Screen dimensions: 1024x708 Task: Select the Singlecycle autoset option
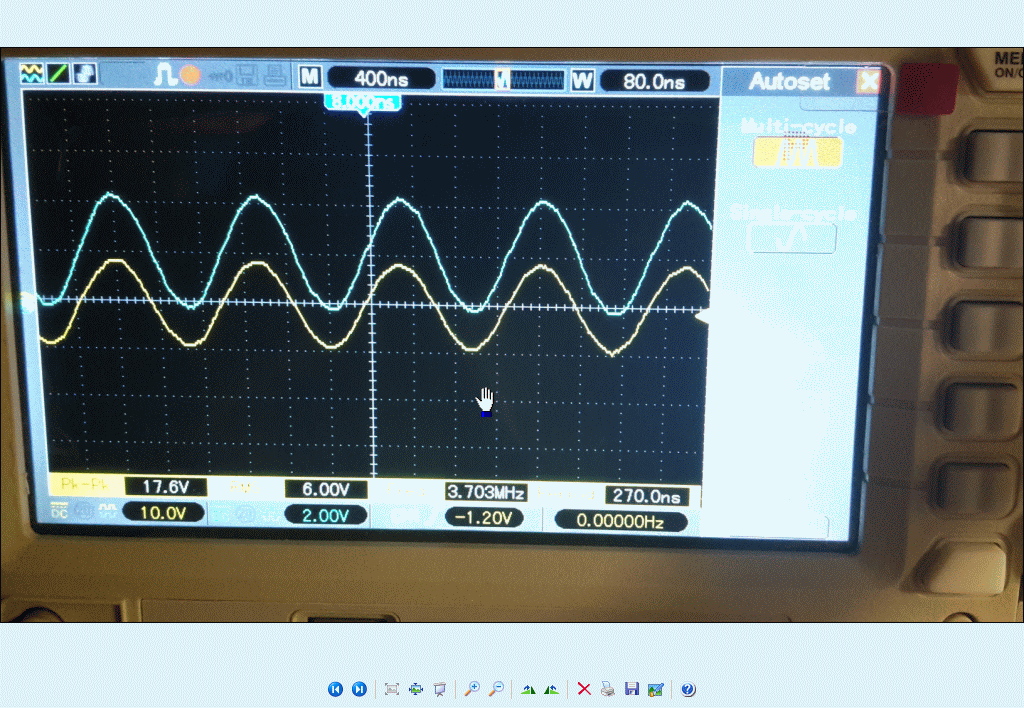coord(791,237)
